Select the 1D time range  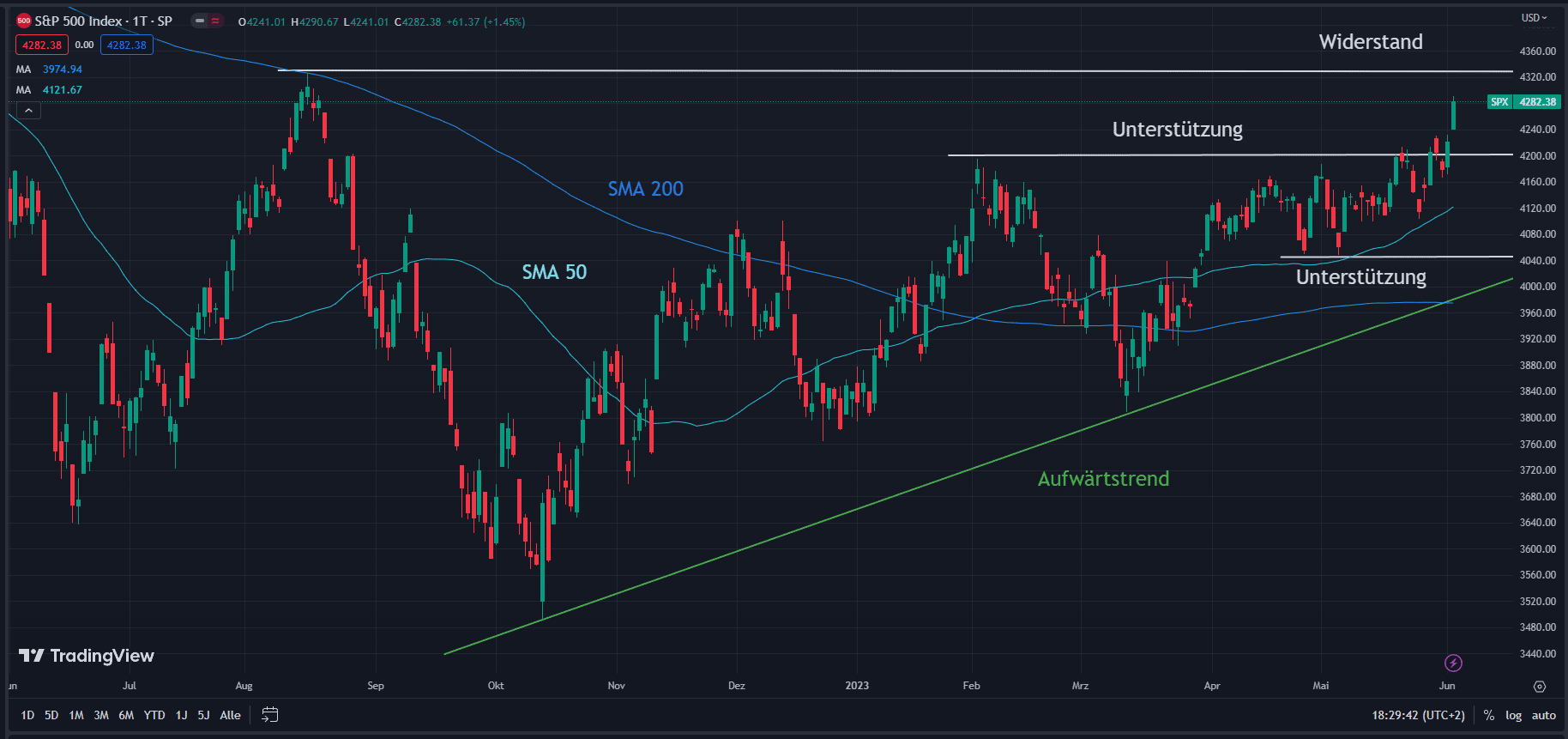pyautogui.click(x=27, y=715)
